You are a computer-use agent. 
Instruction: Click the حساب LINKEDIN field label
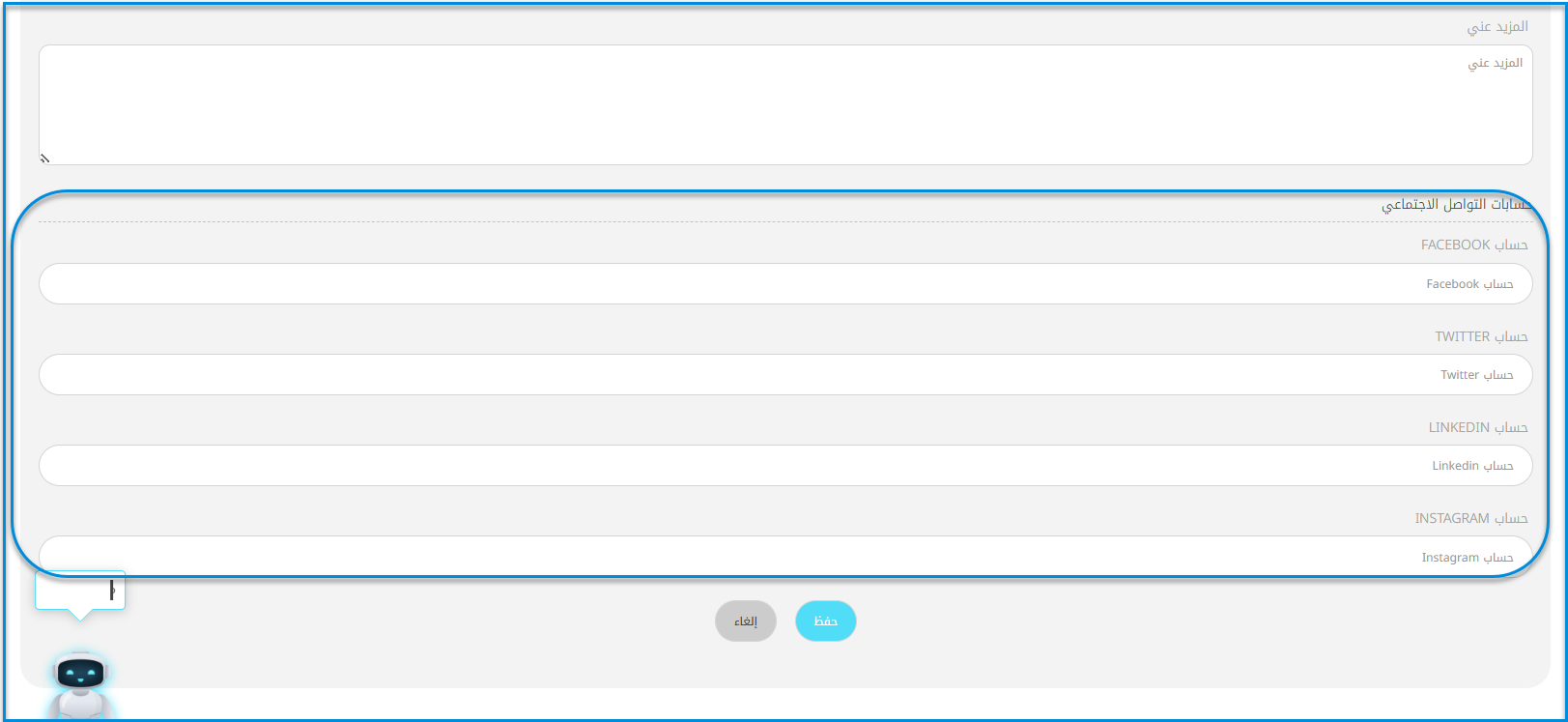coord(1478,427)
